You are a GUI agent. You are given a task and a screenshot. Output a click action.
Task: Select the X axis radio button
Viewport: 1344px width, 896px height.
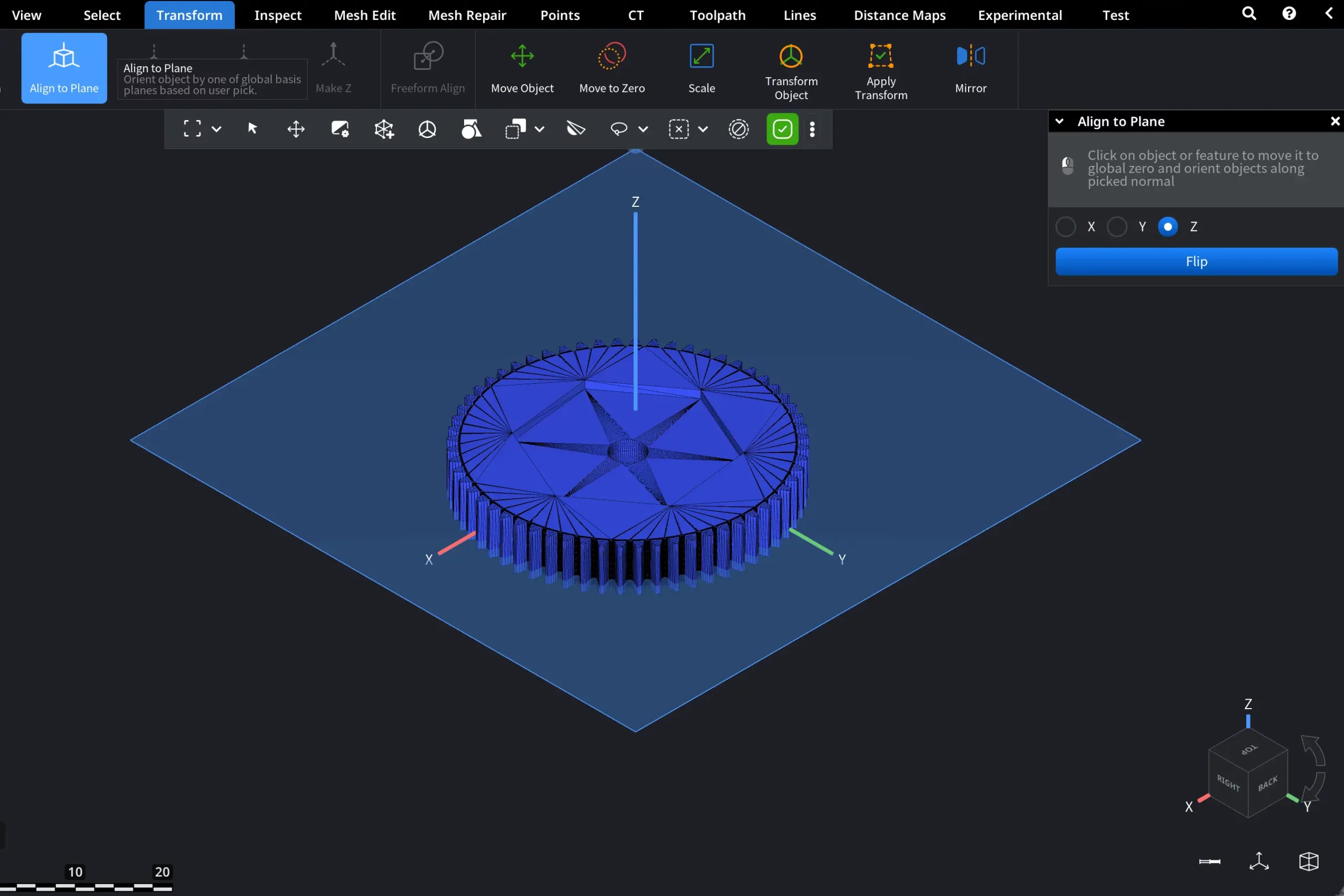click(x=1065, y=227)
